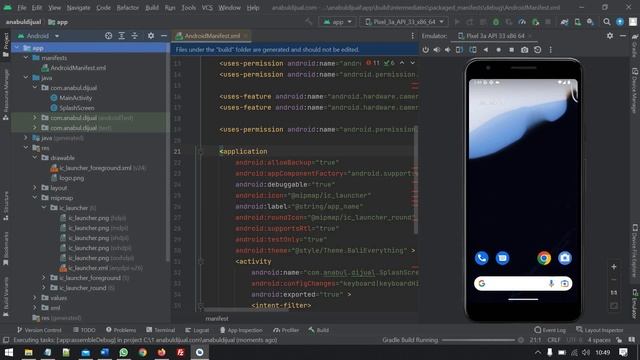The image size is (640, 360).
Task: Open the global Search Everywhere magnifier
Action: coord(607,22)
